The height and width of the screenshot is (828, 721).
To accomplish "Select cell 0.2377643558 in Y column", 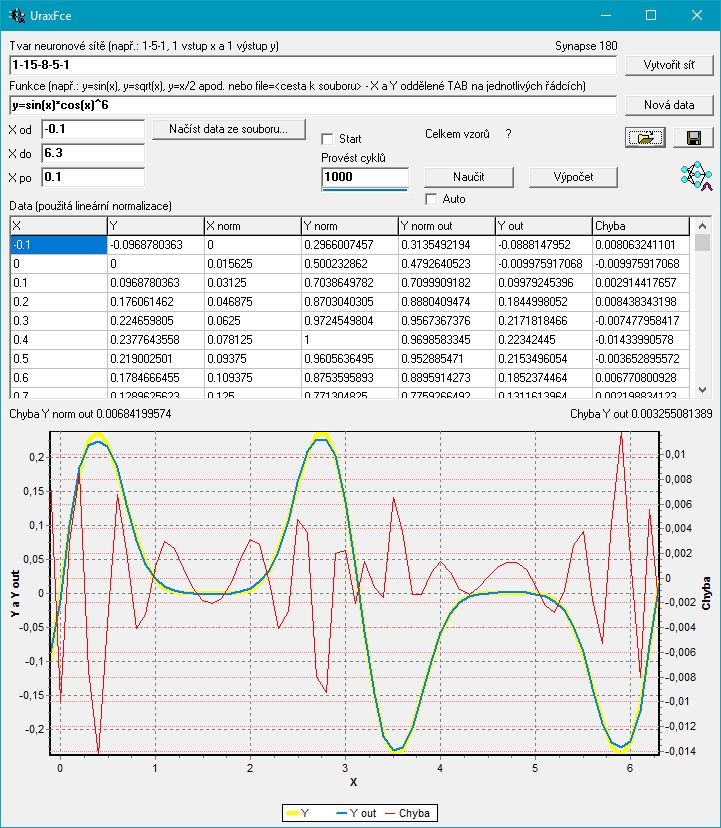I will (156, 340).
